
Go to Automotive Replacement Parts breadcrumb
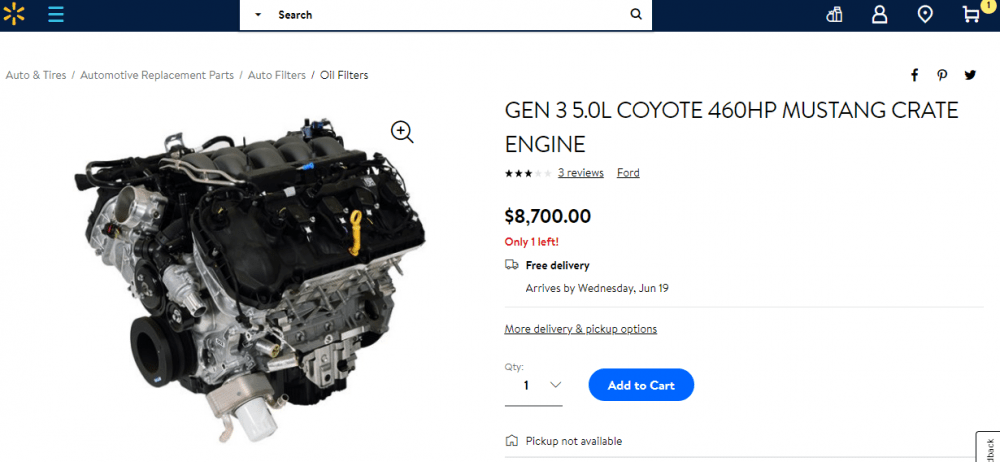click(x=157, y=75)
